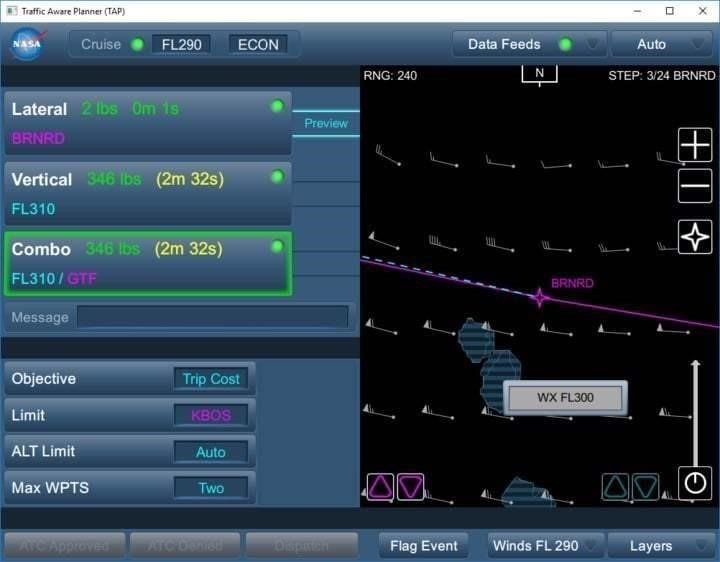Click the ECON speed mode field

pos(258,45)
